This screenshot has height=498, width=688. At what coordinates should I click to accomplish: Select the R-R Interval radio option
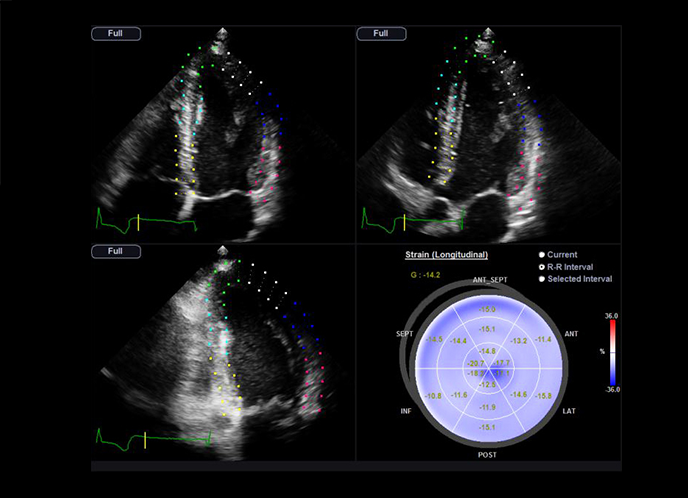566,267
